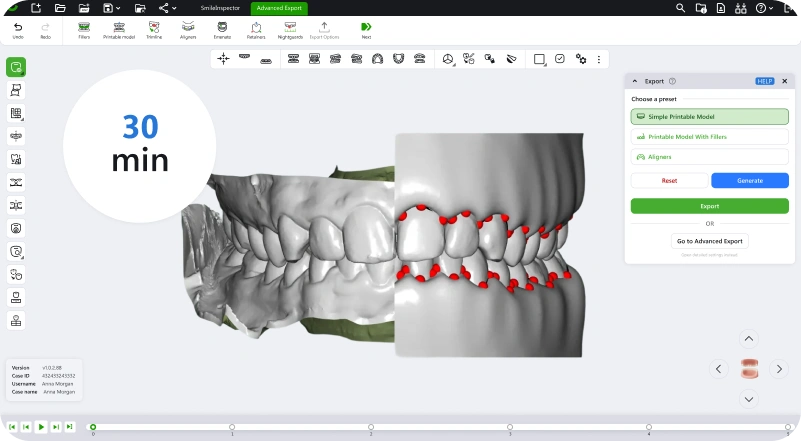Viewport: 801px width, 441px height.
Task: Switch to the SmileInspector tab
Action: 219,8
